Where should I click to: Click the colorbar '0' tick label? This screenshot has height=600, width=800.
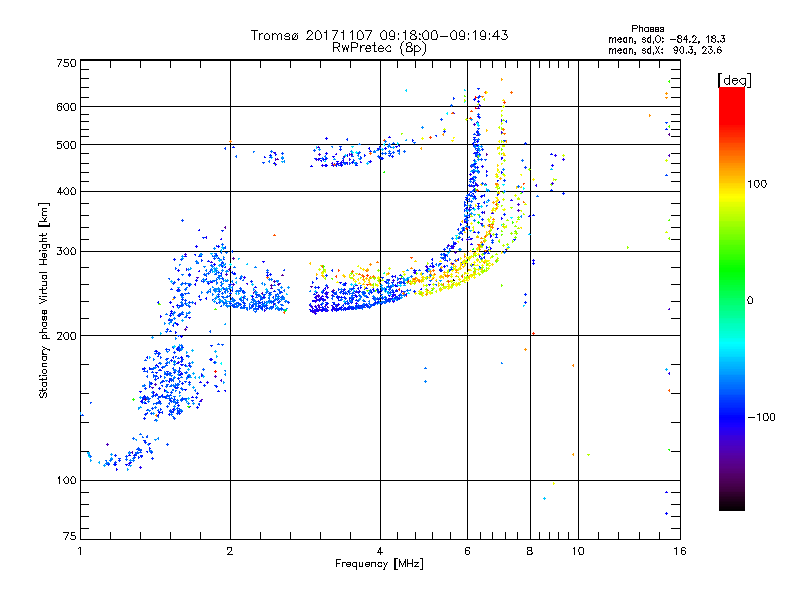(x=750, y=301)
